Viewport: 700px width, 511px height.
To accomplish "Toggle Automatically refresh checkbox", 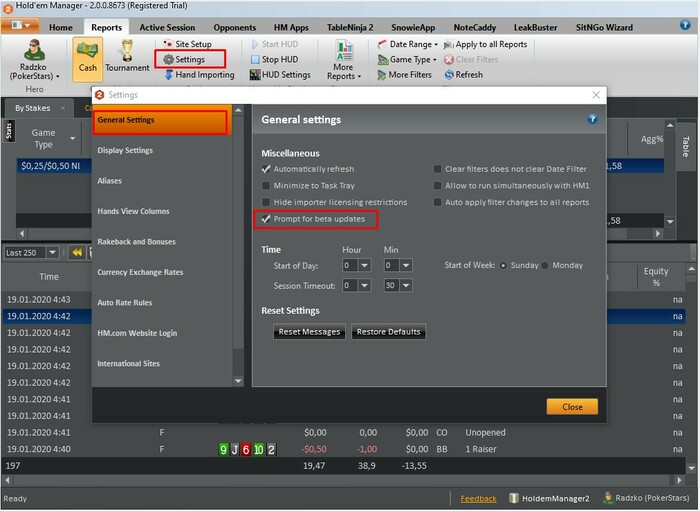I will (266, 169).
